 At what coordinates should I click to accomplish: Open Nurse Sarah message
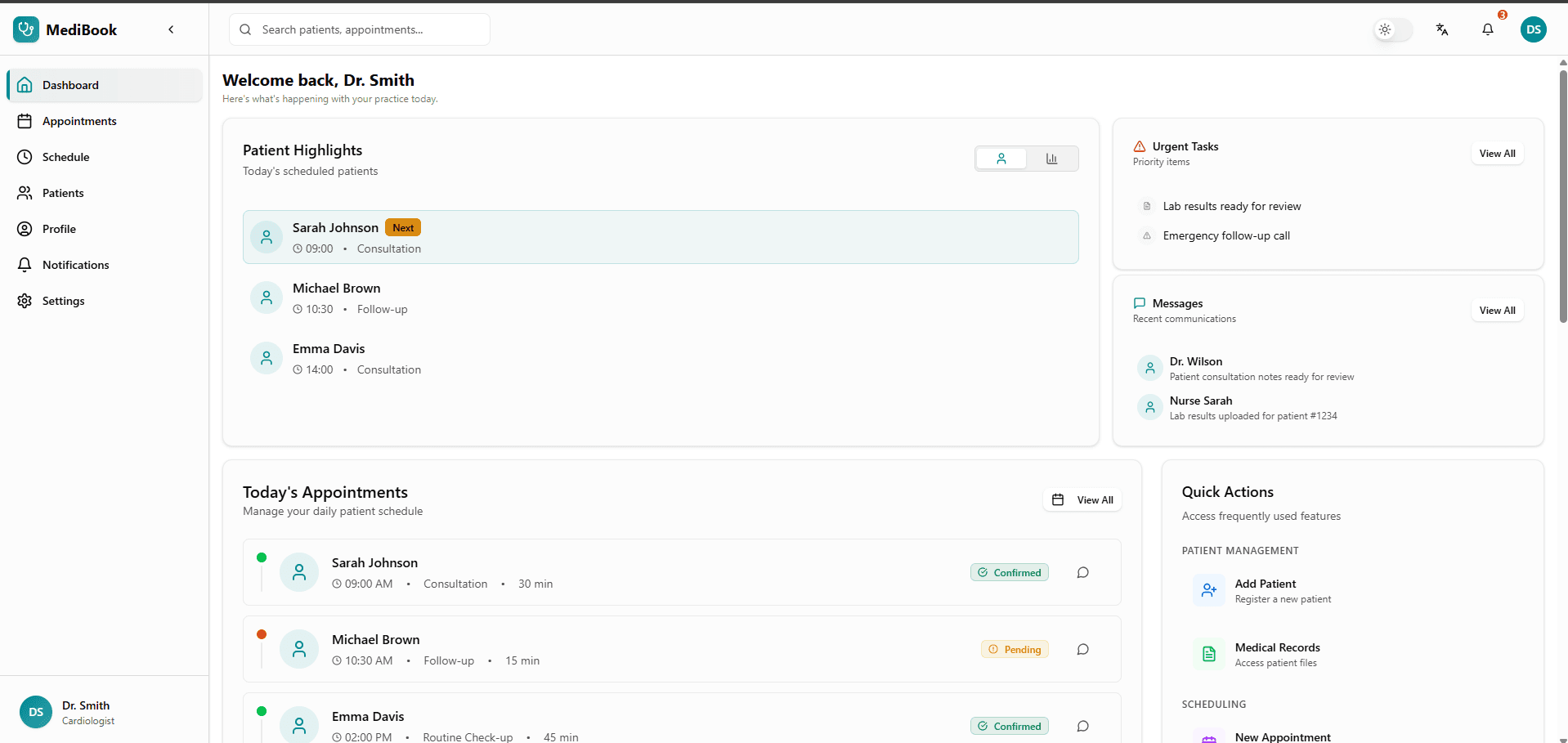click(x=1328, y=407)
